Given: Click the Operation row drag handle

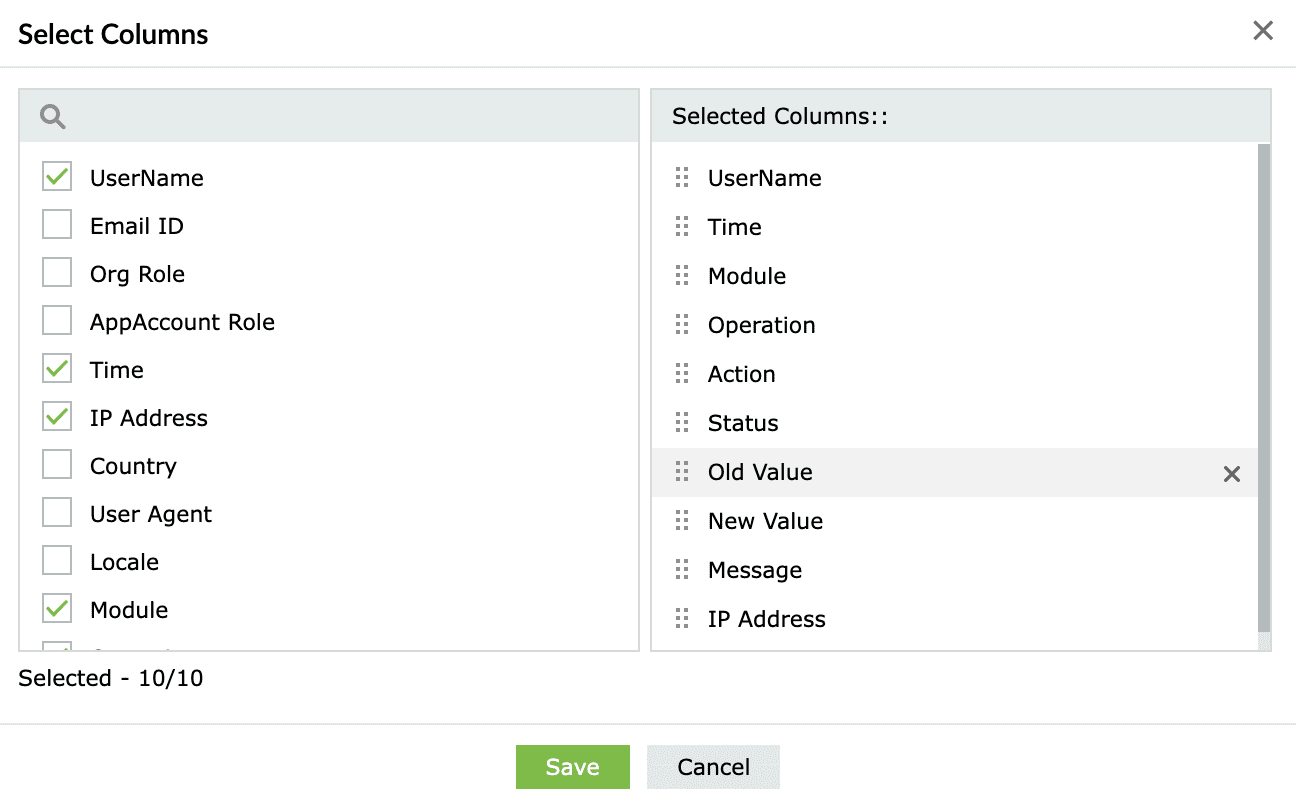Looking at the screenshot, I should pyautogui.click(x=682, y=325).
